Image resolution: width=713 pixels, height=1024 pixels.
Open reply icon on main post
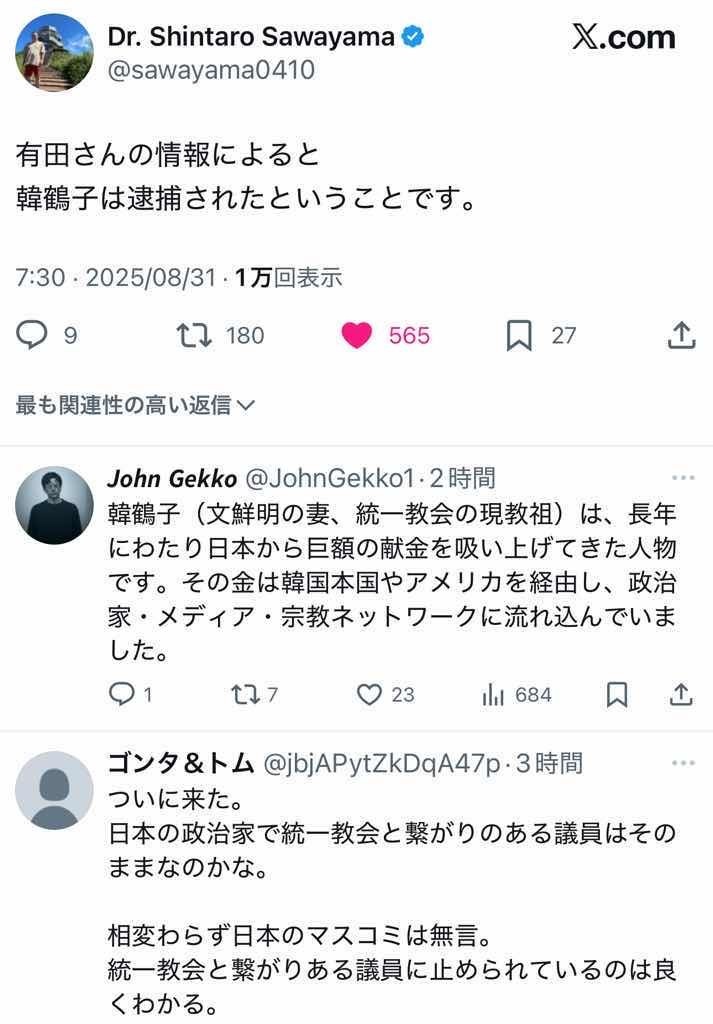(31, 335)
